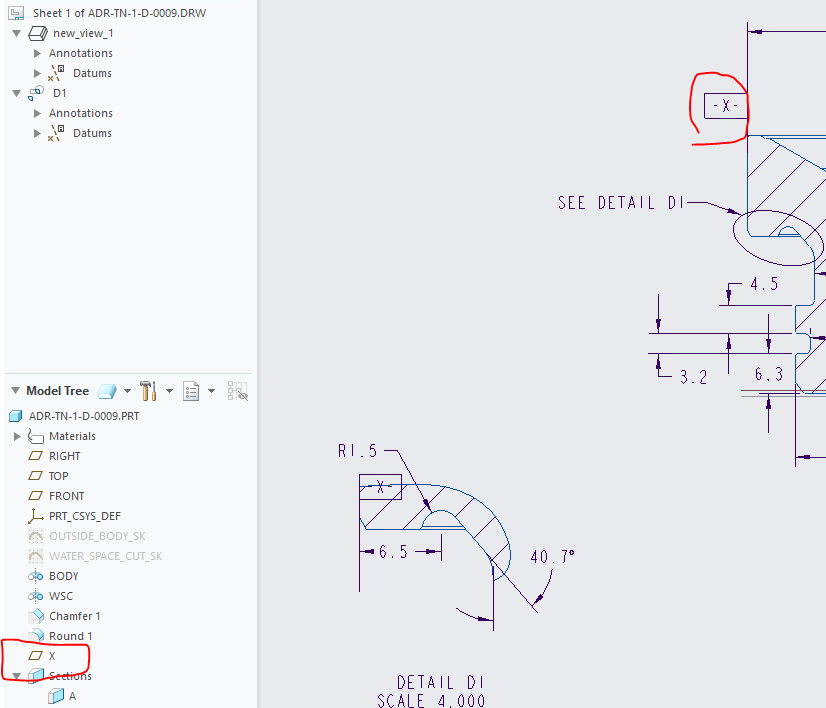
Task: Select the Materials icon in Model Tree
Action: point(35,436)
